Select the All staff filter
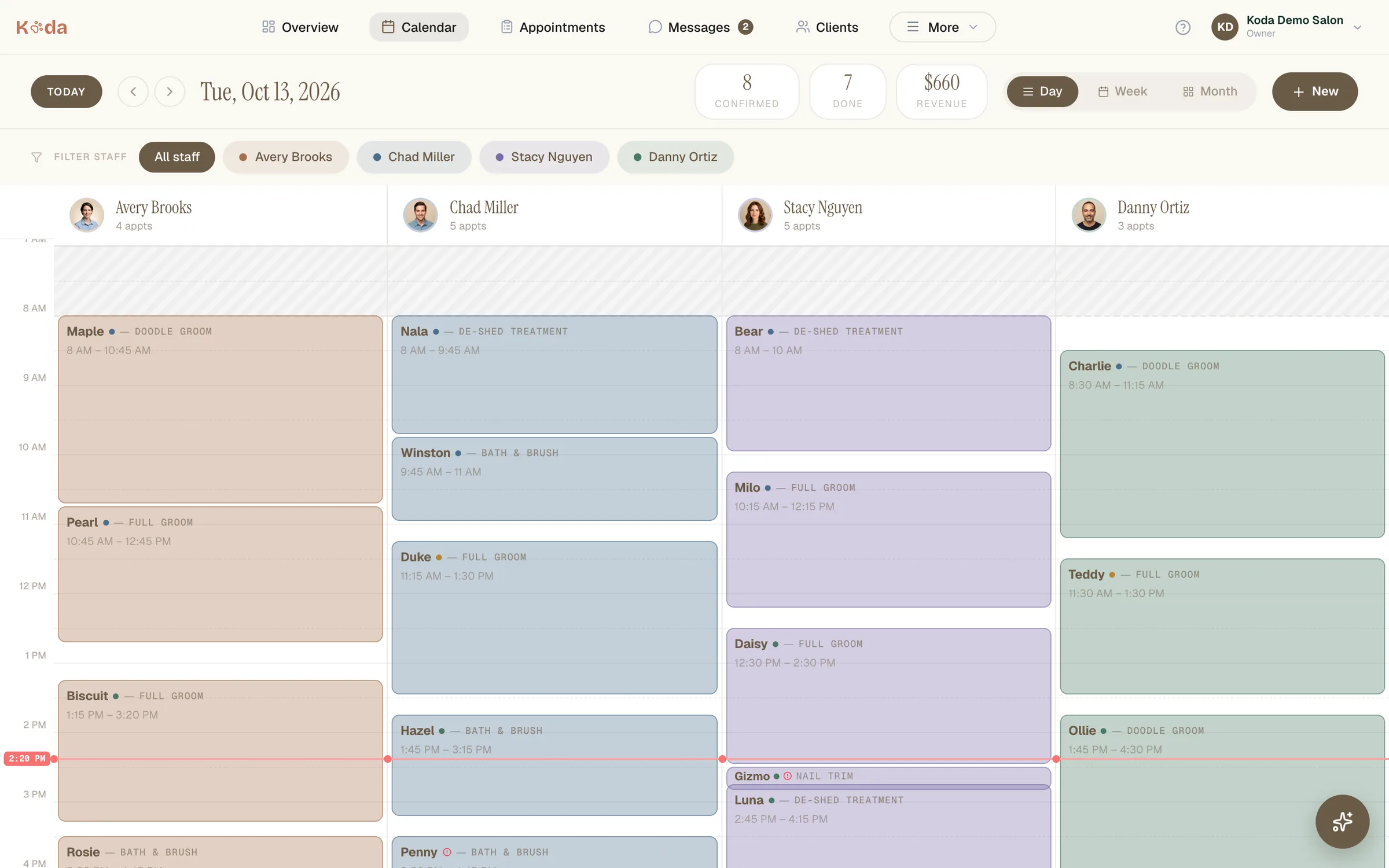This screenshot has height=868, width=1389. (177, 157)
